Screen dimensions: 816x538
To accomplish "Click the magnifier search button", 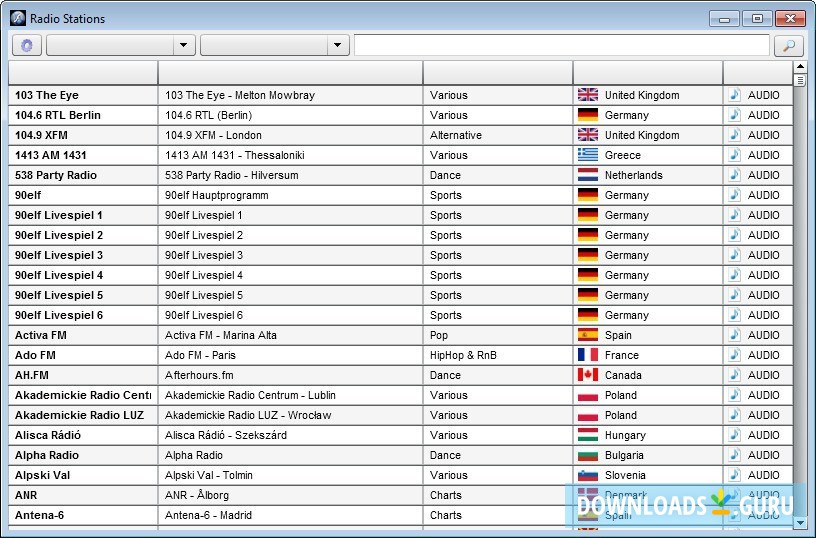I will tap(788, 45).
